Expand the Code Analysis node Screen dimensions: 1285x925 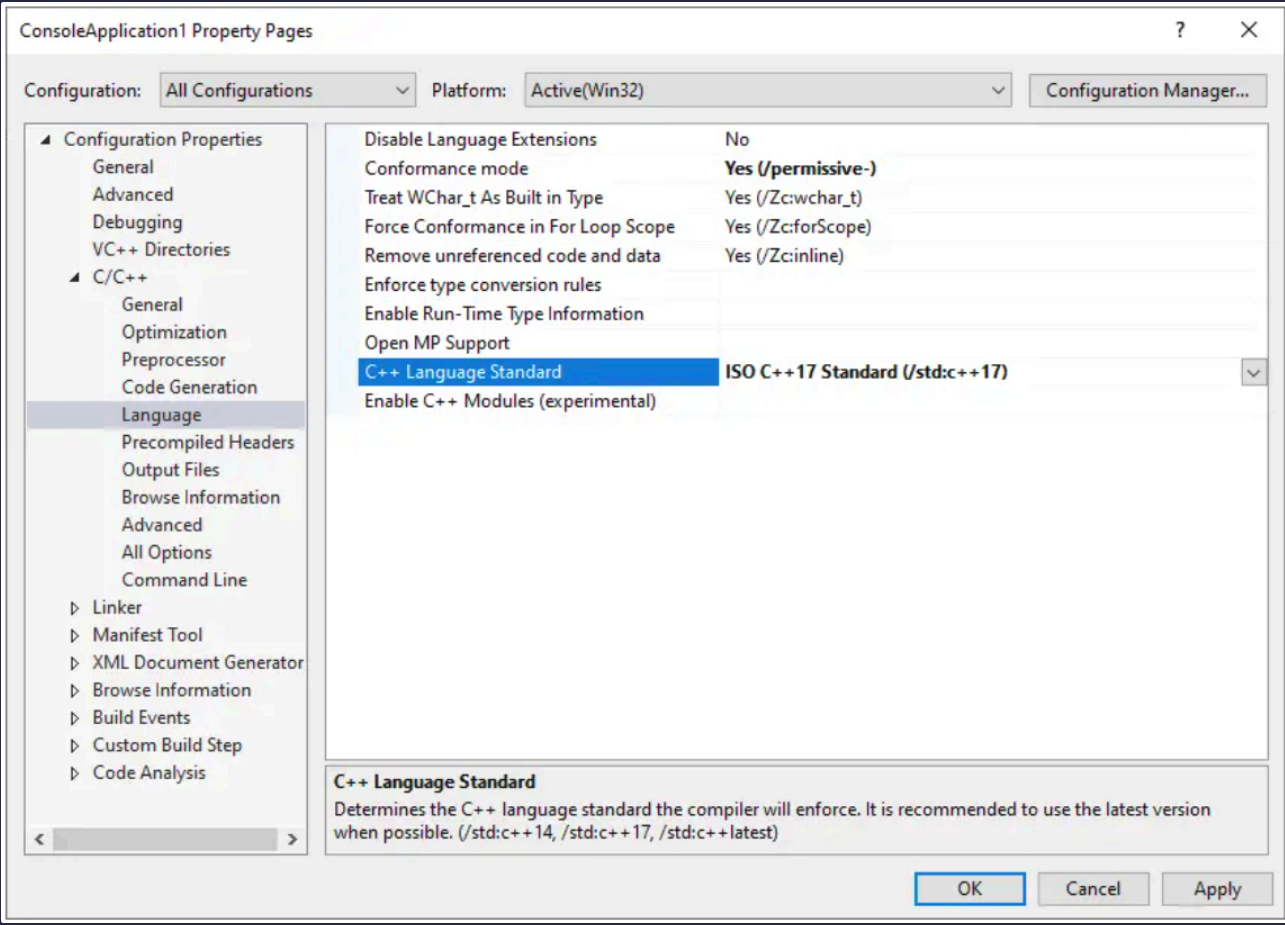(75, 773)
